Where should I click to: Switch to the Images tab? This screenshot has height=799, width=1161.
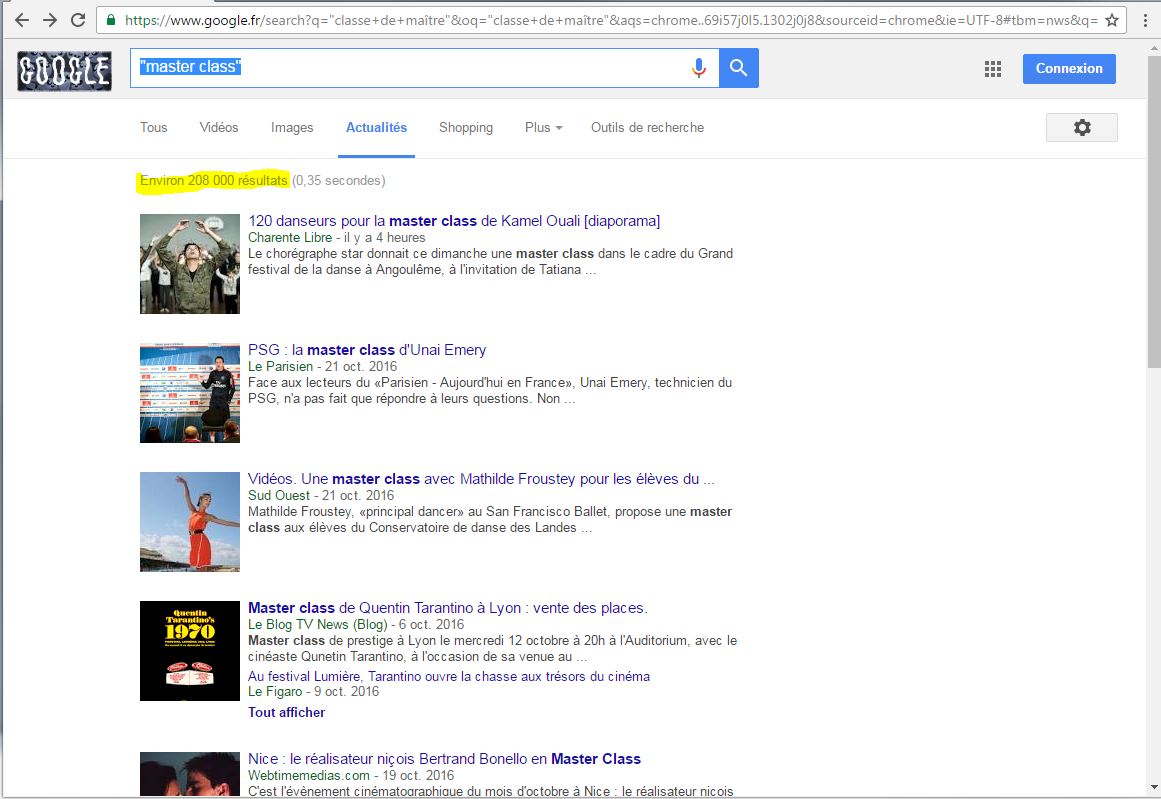[292, 128]
